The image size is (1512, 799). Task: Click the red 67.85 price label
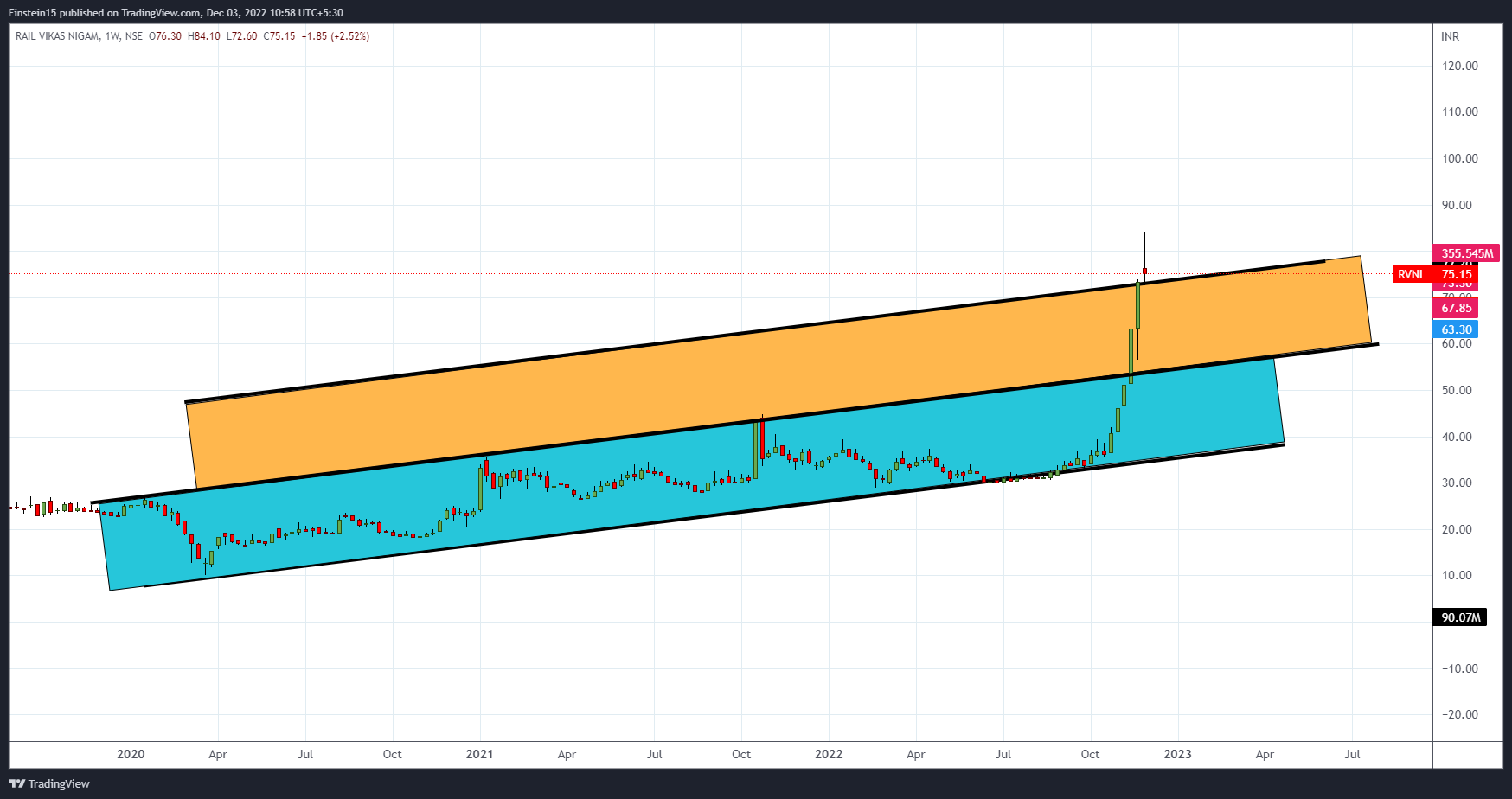(x=1456, y=308)
